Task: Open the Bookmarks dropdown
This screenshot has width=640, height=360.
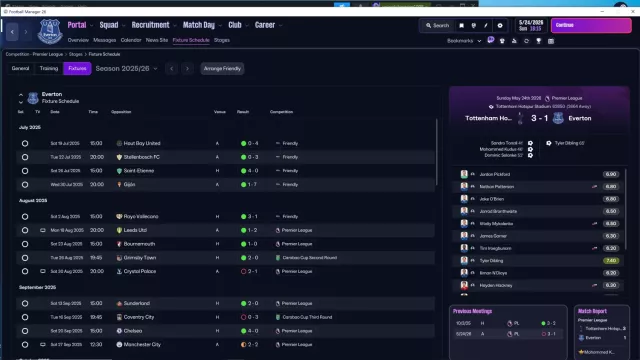Action: [x=464, y=41]
